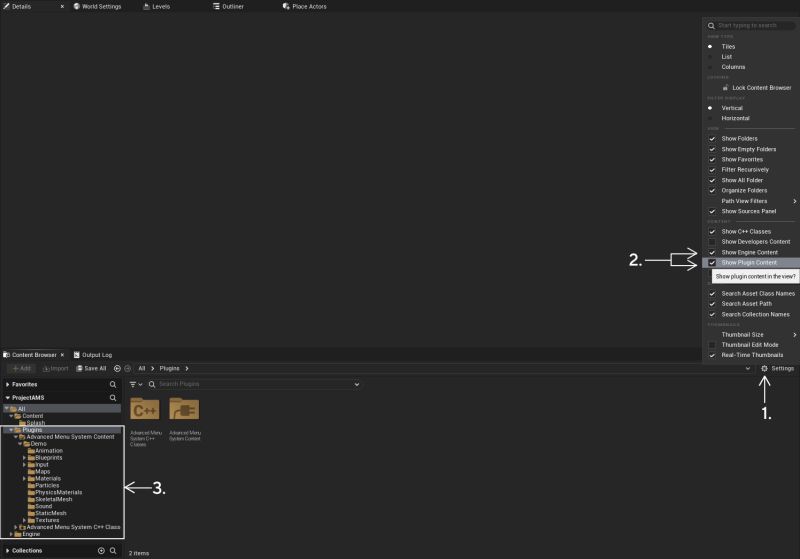Toggle Show Folders checkbox
Image resolution: width=800 pixels, height=559 pixels.
(x=712, y=139)
